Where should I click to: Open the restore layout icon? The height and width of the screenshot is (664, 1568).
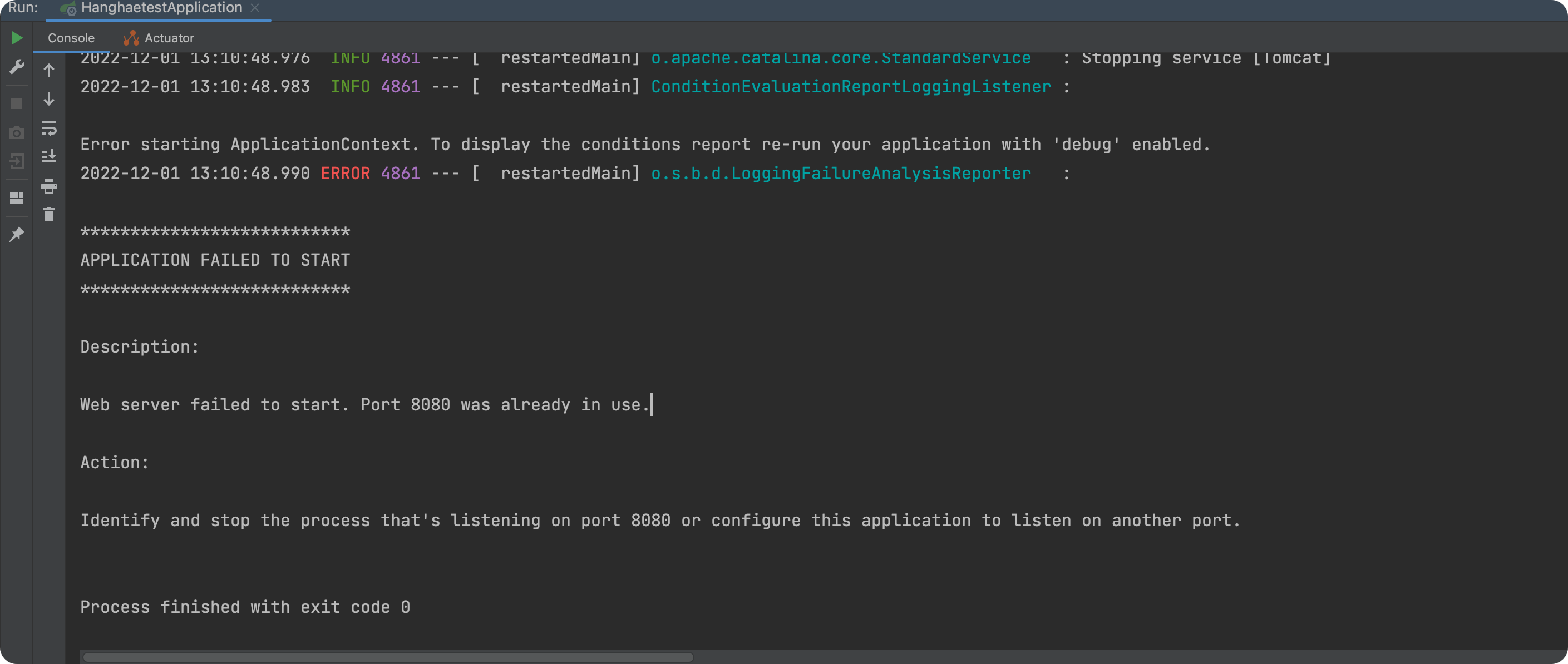17,198
